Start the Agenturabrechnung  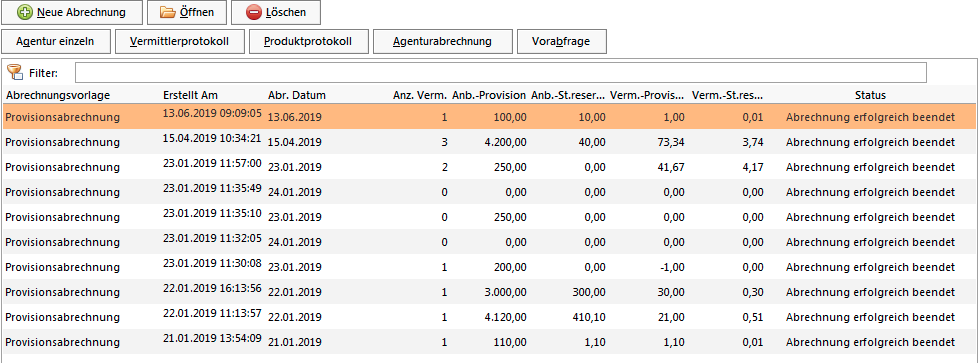[443, 42]
